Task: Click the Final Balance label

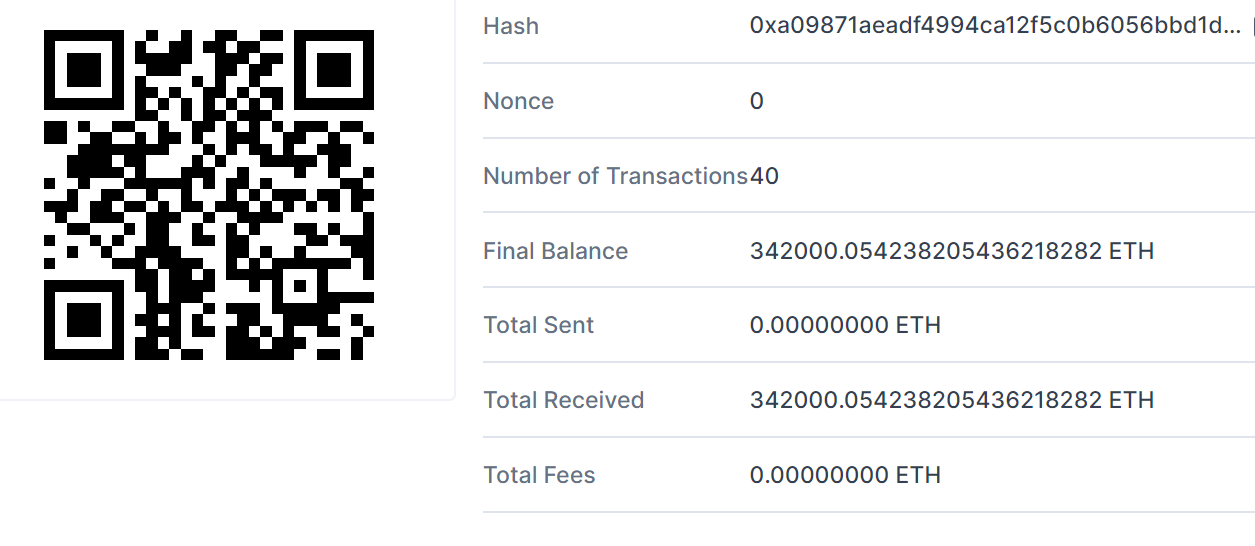Action: coord(555,251)
